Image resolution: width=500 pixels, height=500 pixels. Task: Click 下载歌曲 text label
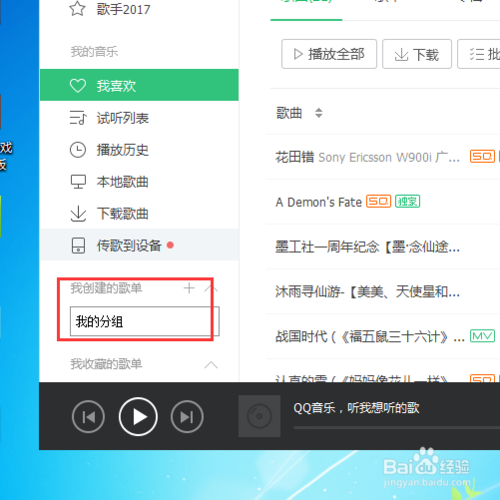123,214
